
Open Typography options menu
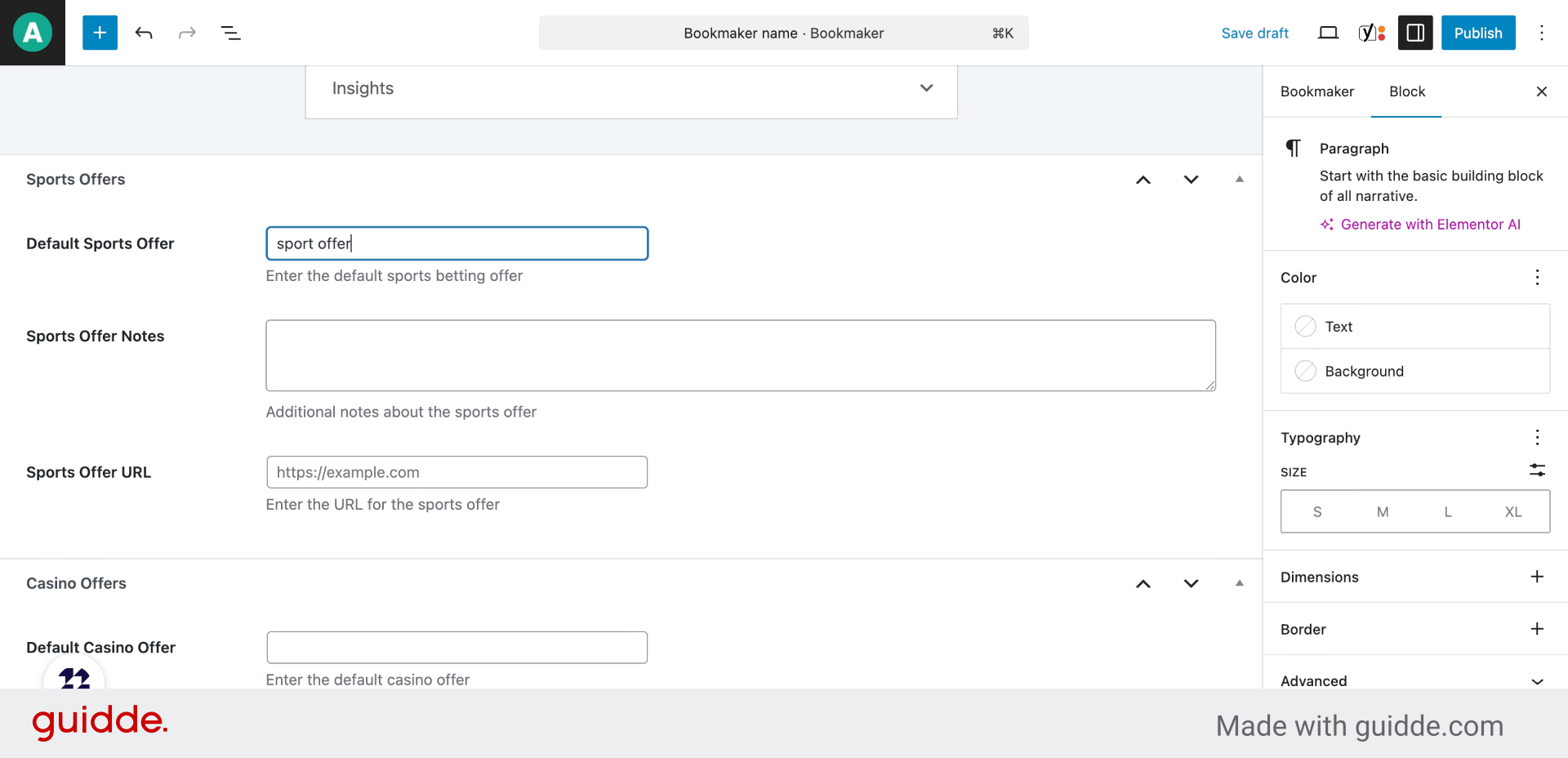point(1537,438)
